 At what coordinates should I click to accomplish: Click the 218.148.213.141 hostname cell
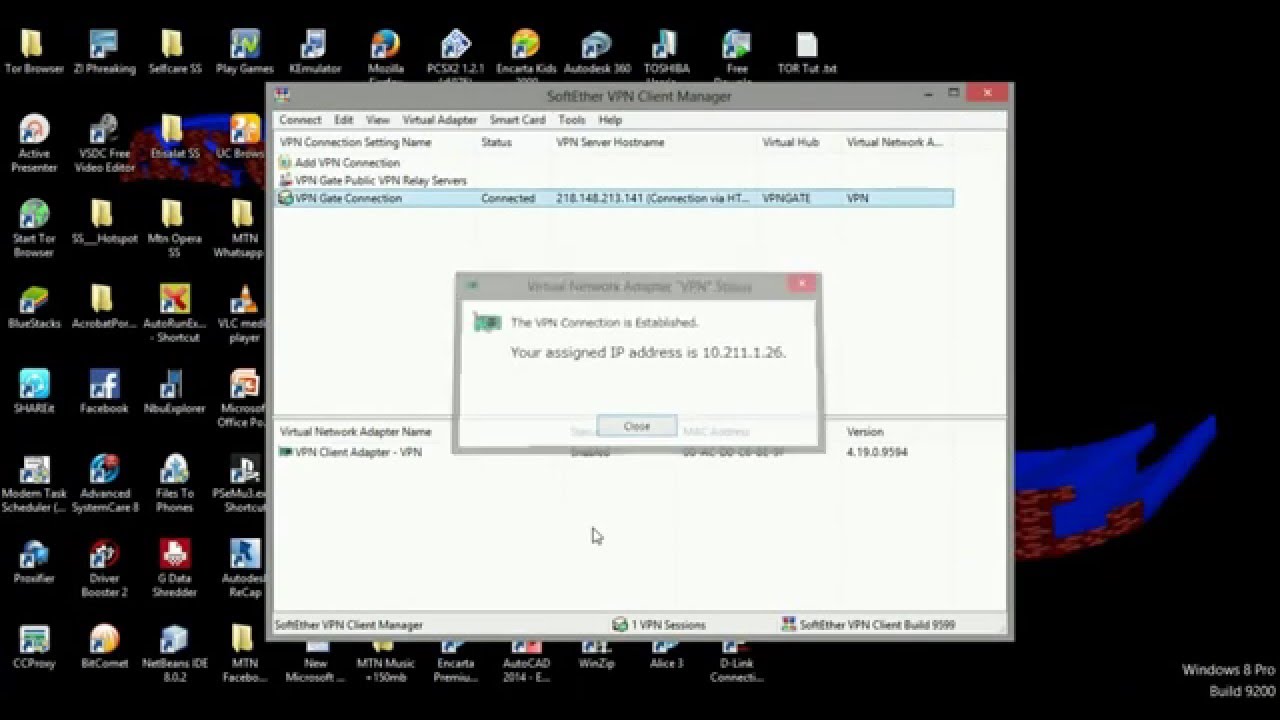point(654,199)
